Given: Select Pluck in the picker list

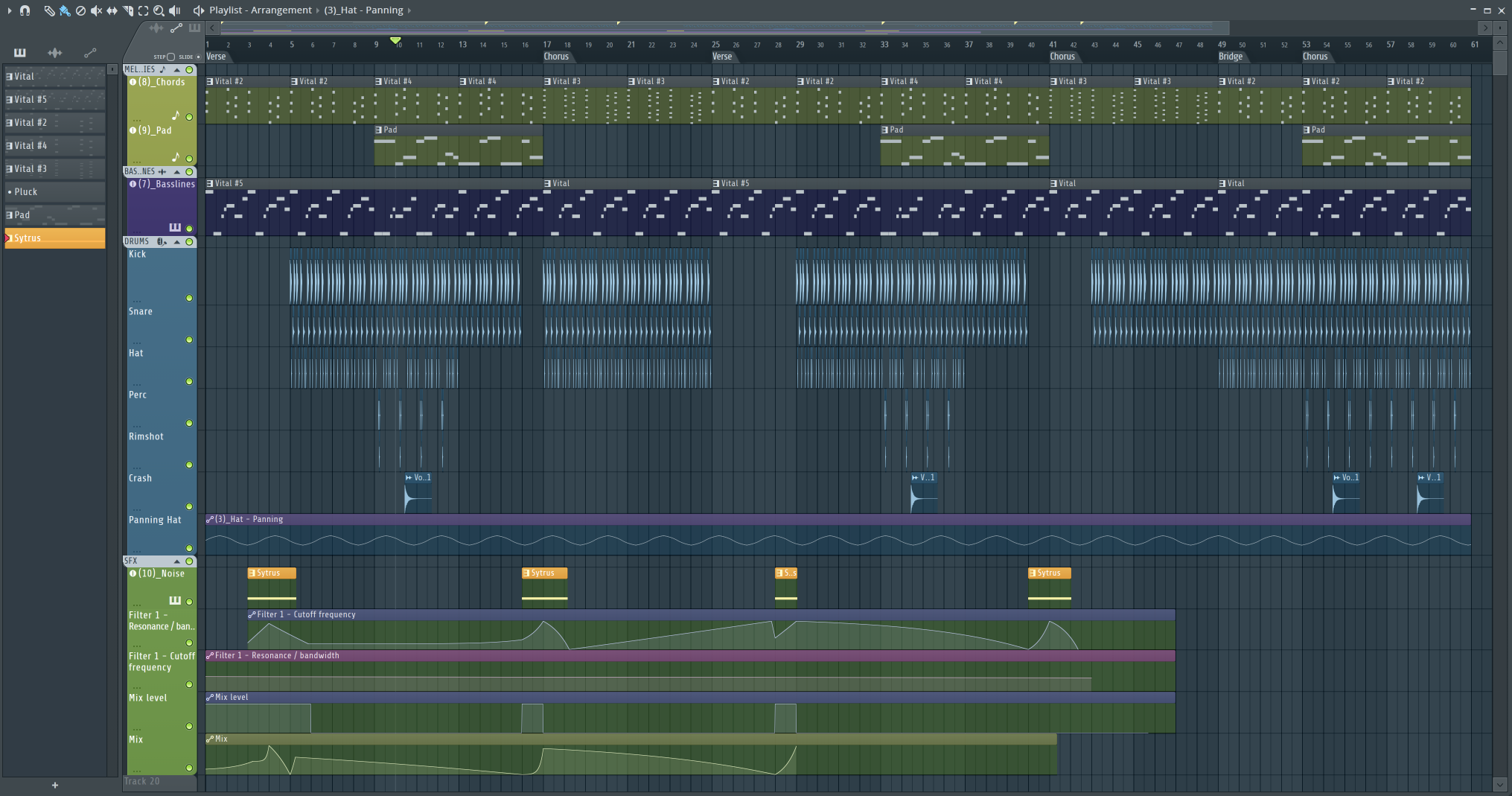Looking at the screenshot, I should 55,191.
